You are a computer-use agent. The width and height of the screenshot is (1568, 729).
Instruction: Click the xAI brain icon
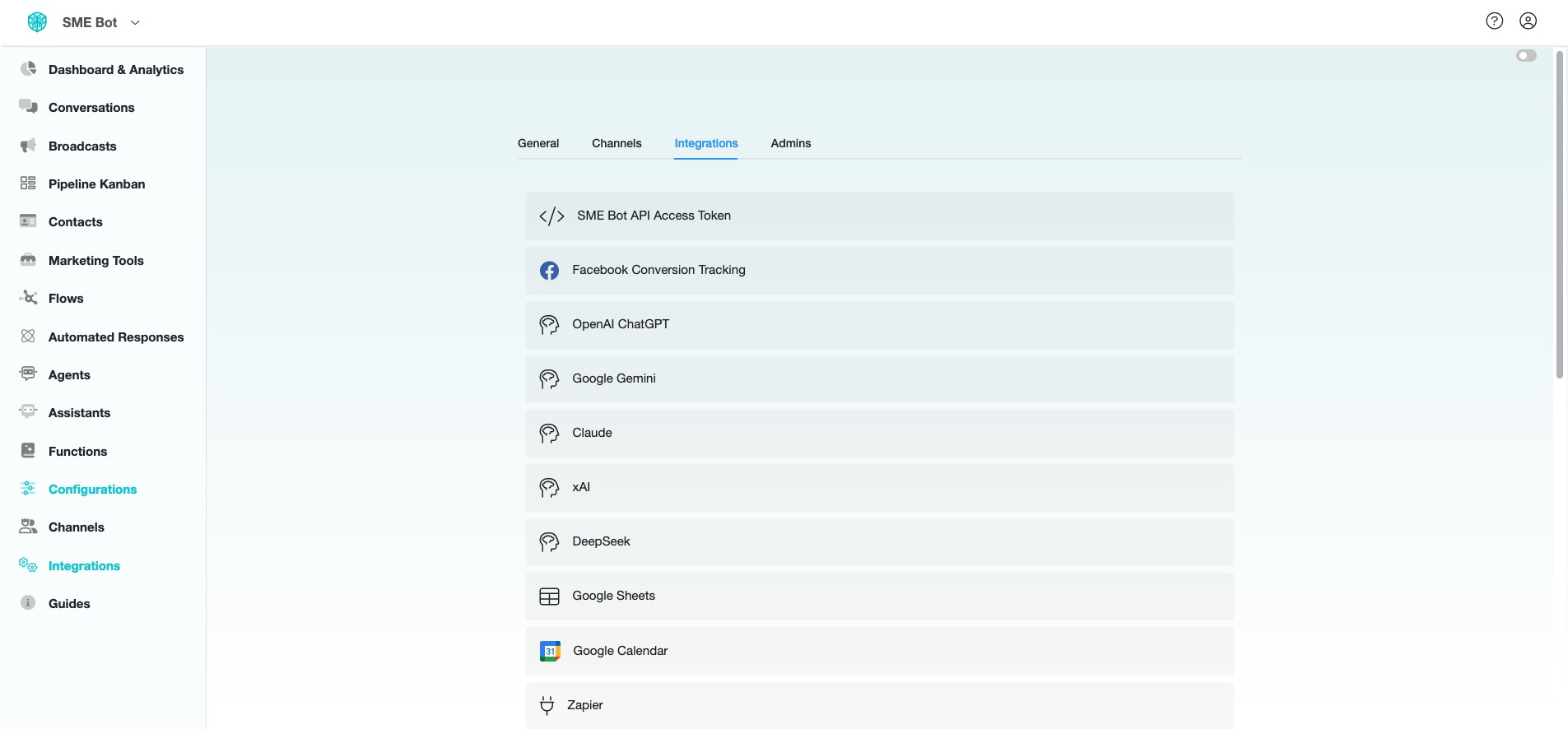pyautogui.click(x=549, y=488)
